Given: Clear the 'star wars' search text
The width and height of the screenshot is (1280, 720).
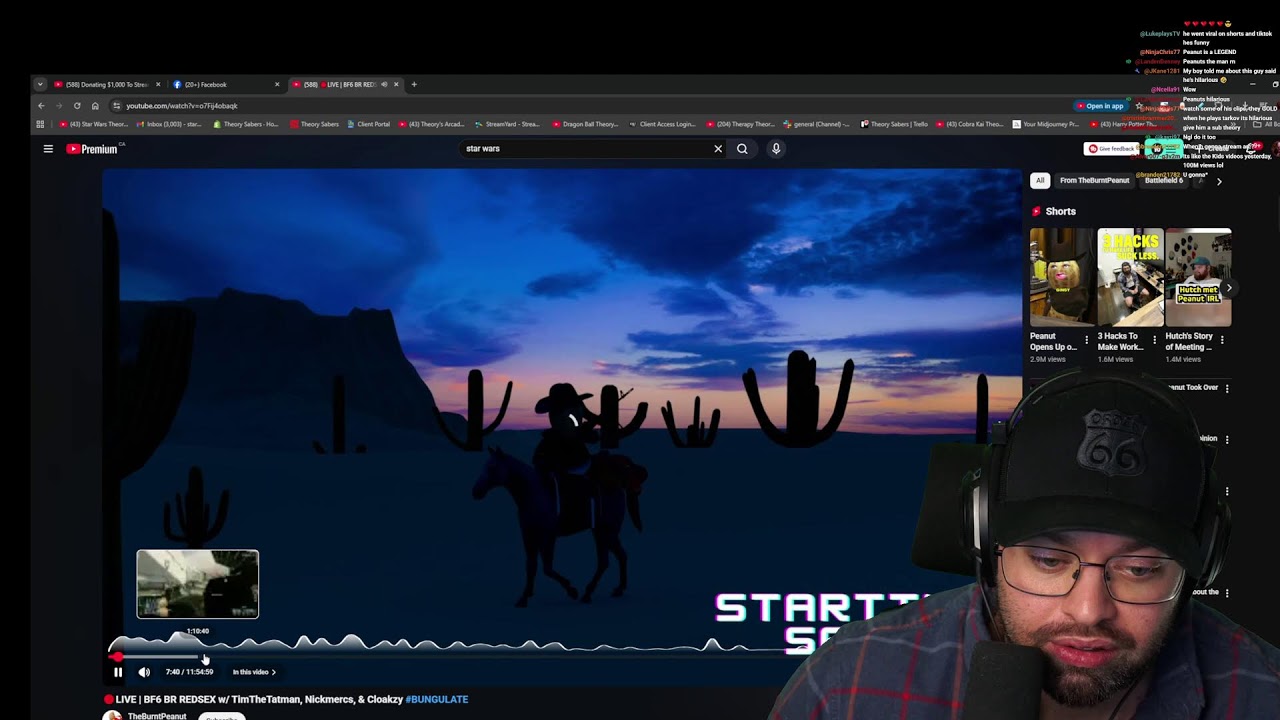Looking at the screenshot, I should (x=717, y=149).
